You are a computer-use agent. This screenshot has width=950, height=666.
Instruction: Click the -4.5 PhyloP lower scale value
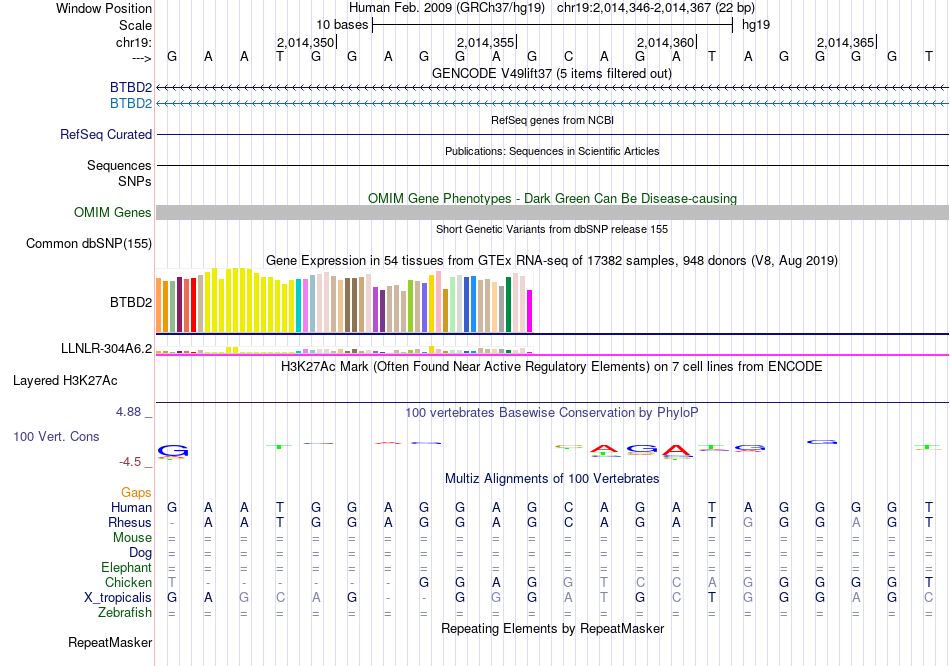130,462
